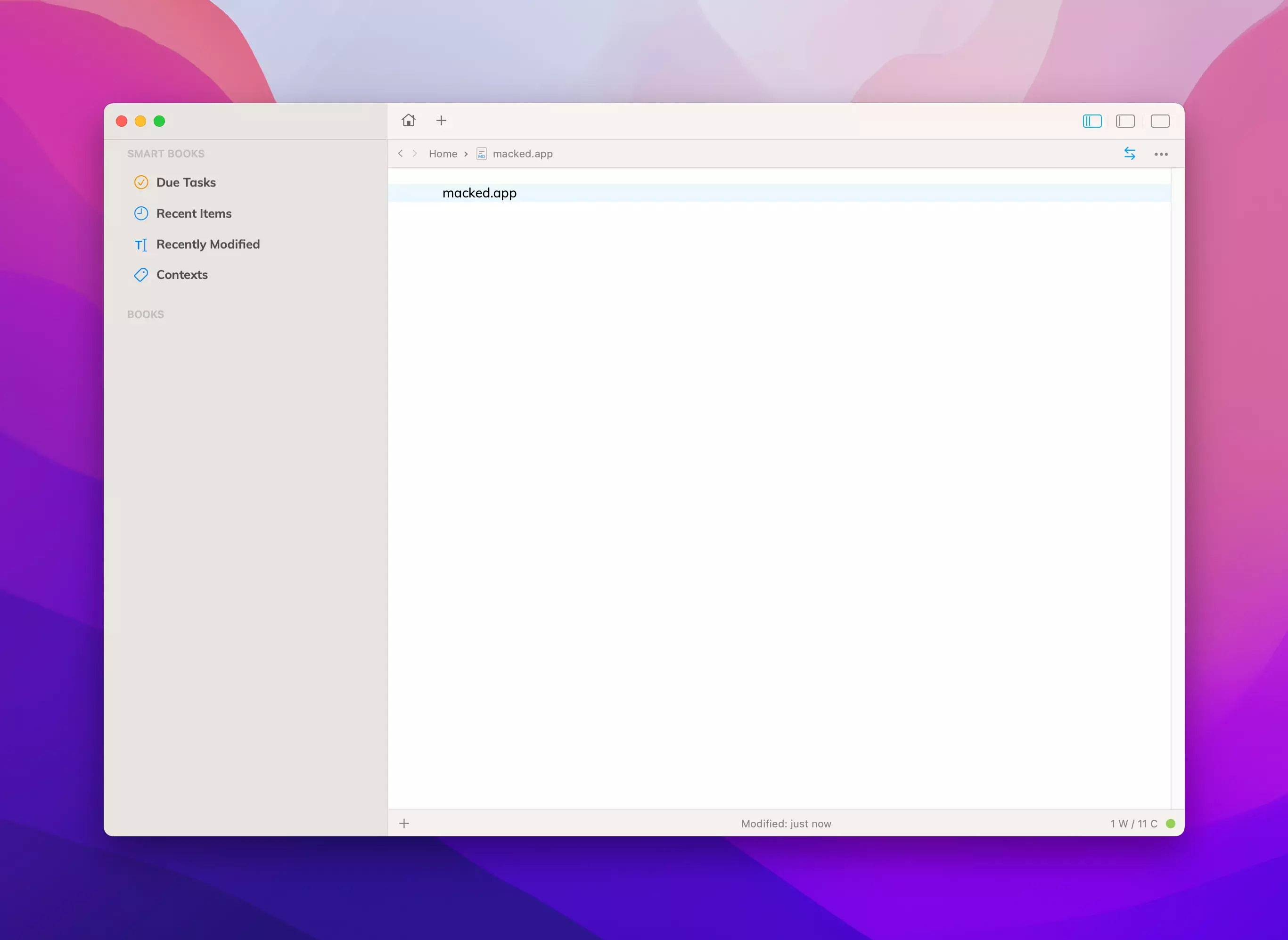Click the sync arrows icon
The image size is (1288, 940).
point(1129,154)
